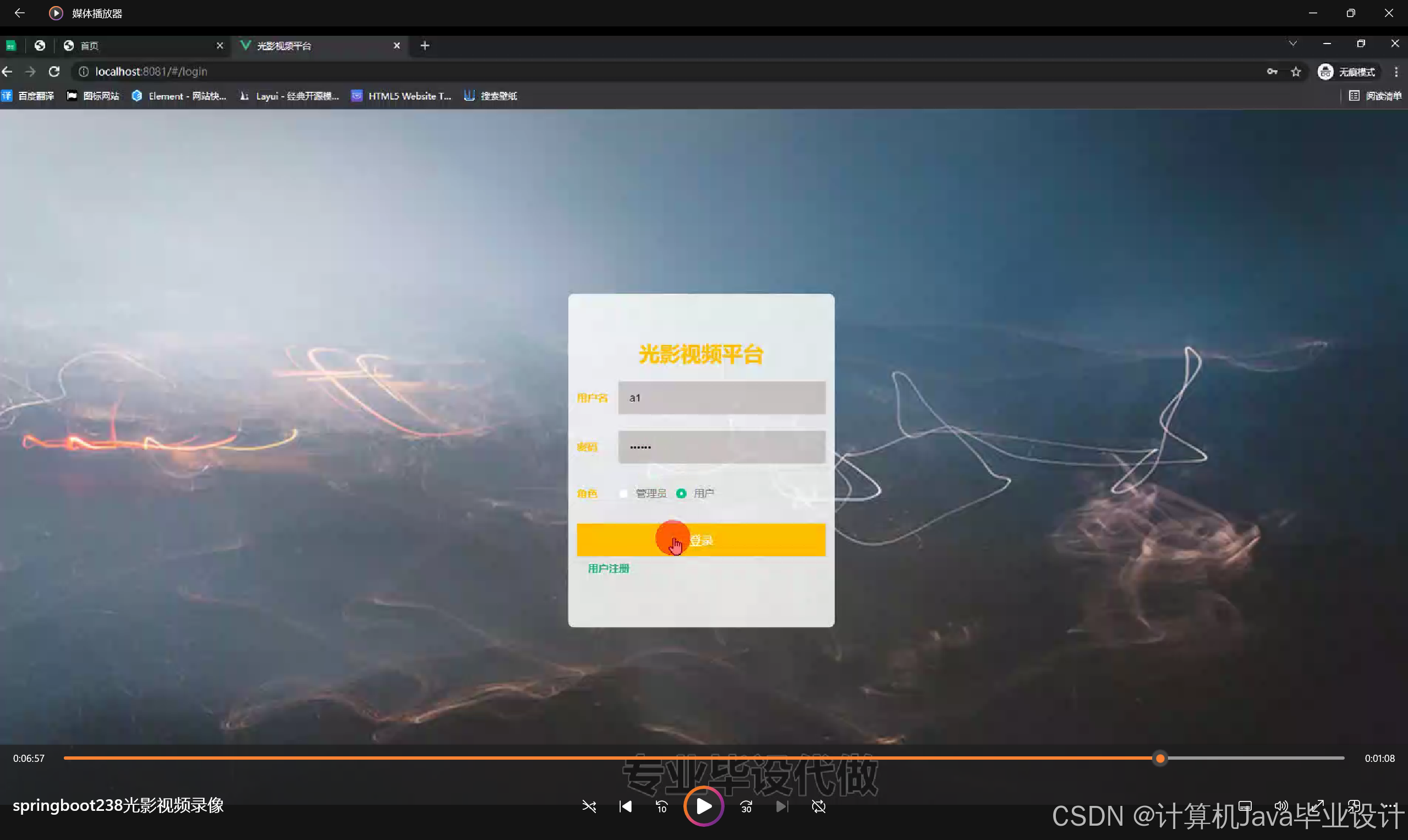Select the 用户 role radio button
This screenshot has width=1408, height=840.
pyautogui.click(x=681, y=493)
